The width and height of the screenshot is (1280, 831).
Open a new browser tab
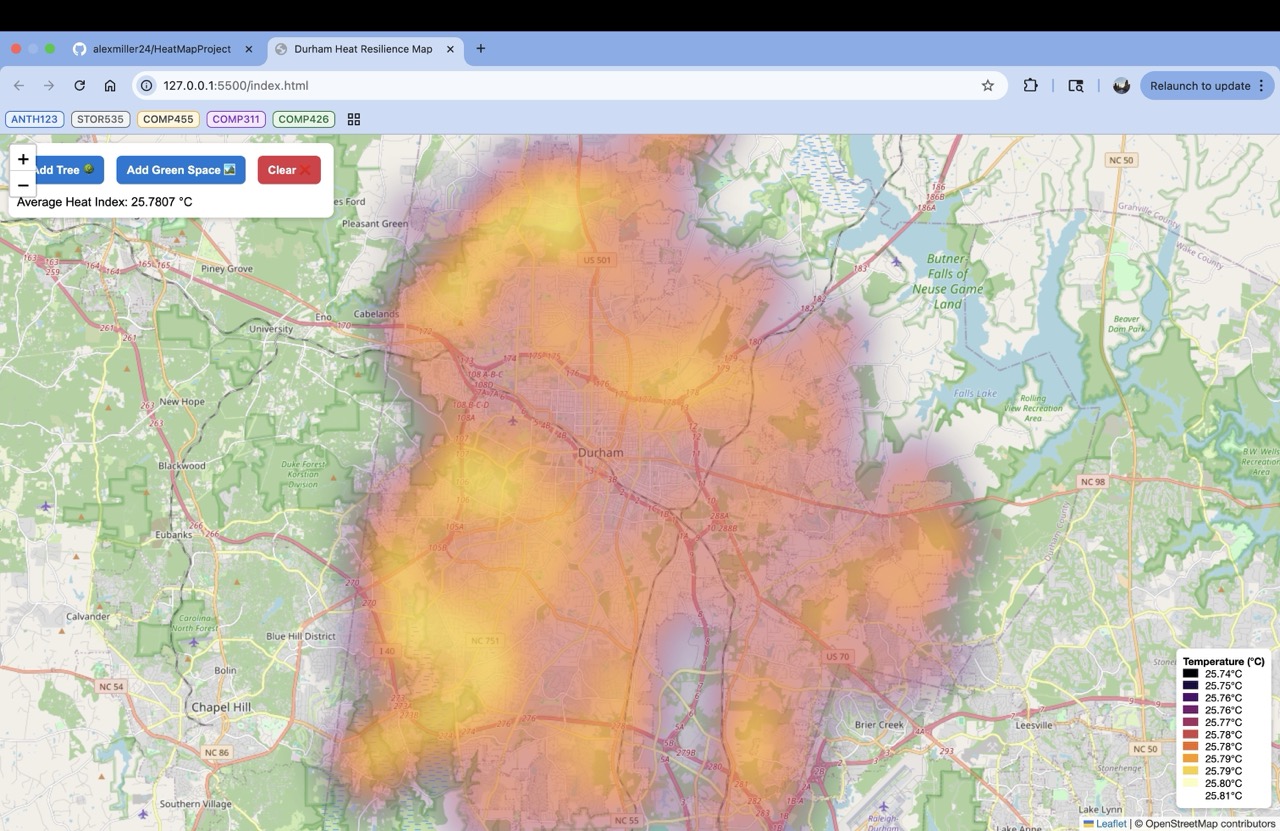pyautogui.click(x=481, y=48)
